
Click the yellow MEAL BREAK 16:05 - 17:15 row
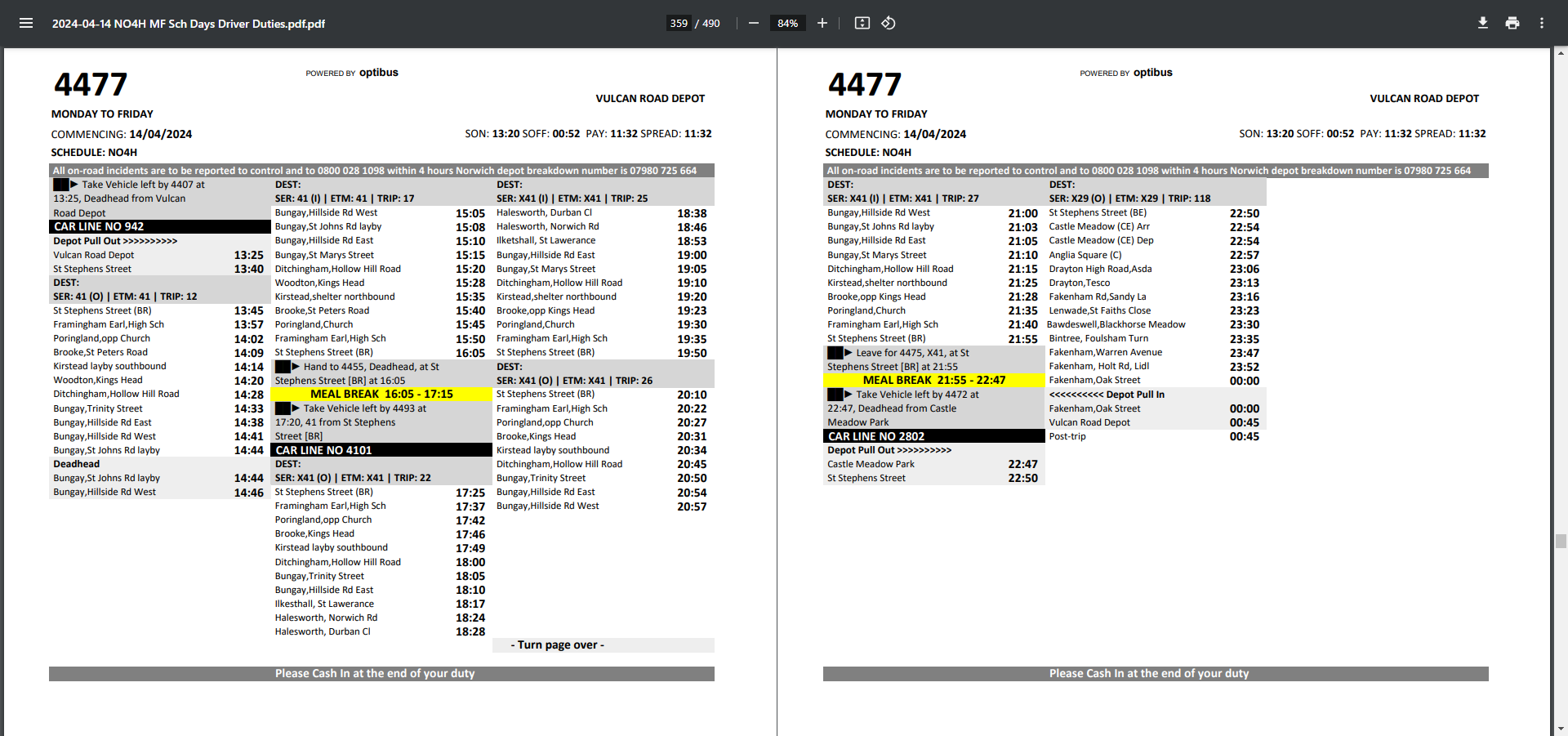[381, 394]
